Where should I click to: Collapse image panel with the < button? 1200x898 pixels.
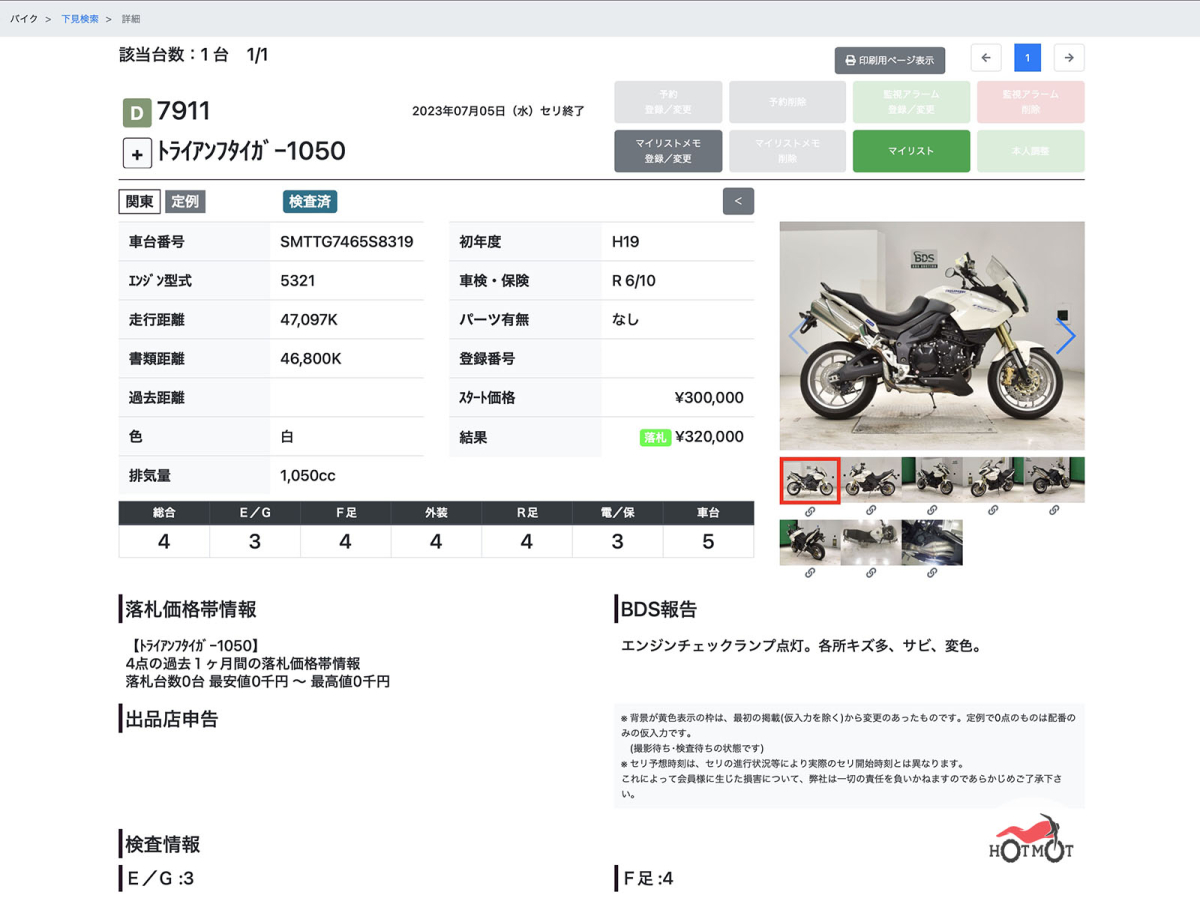click(x=738, y=201)
